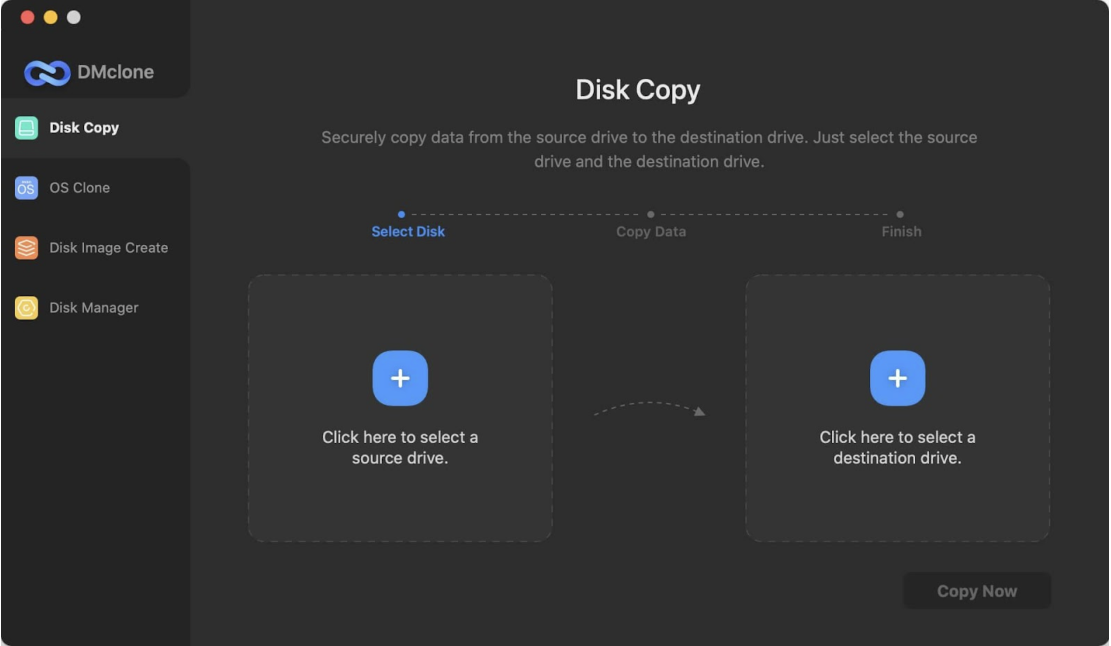Image resolution: width=1111 pixels, height=646 pixels.
Task: Click the Disk Image Create icon
Action: 26,248
